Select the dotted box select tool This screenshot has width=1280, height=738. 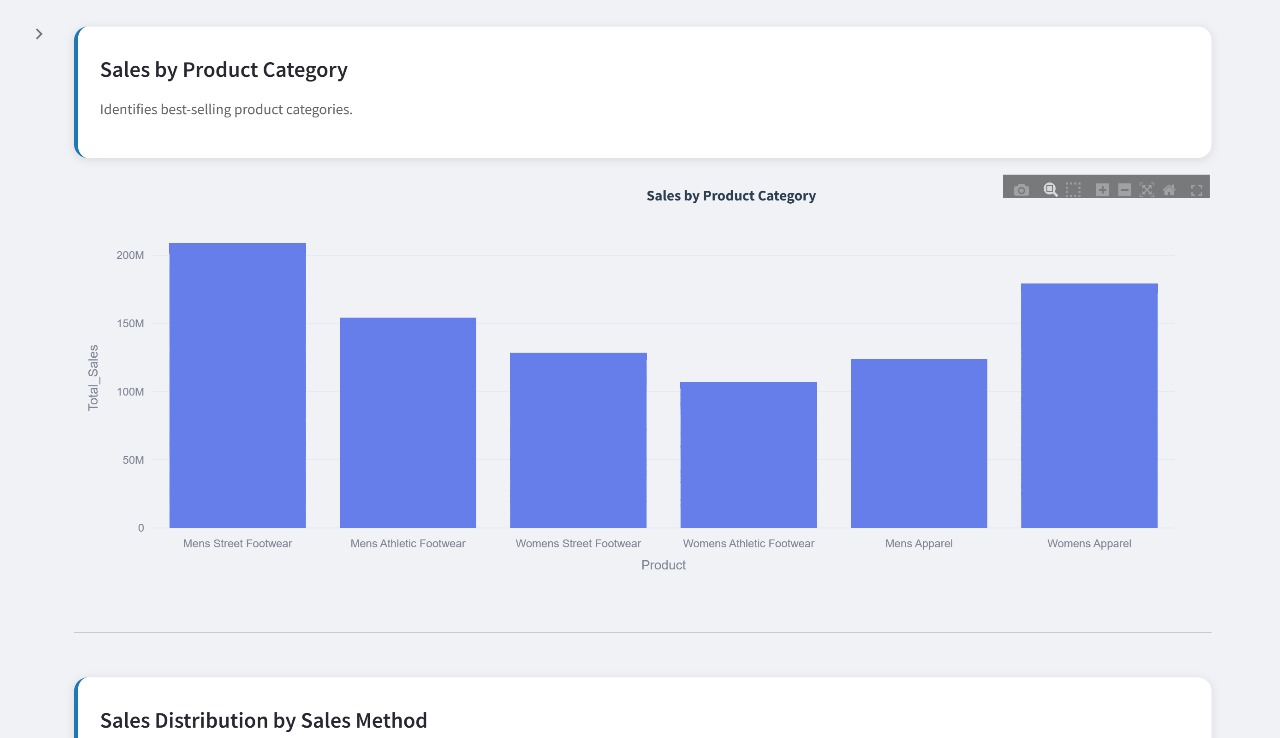(x=1073, y=190)
